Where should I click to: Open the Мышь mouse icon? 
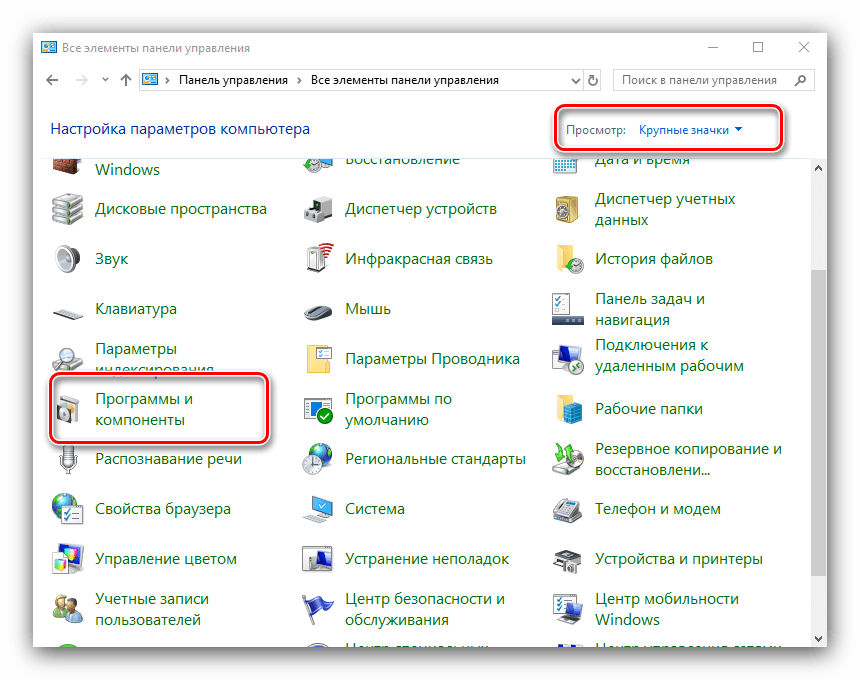coord(318,309)
